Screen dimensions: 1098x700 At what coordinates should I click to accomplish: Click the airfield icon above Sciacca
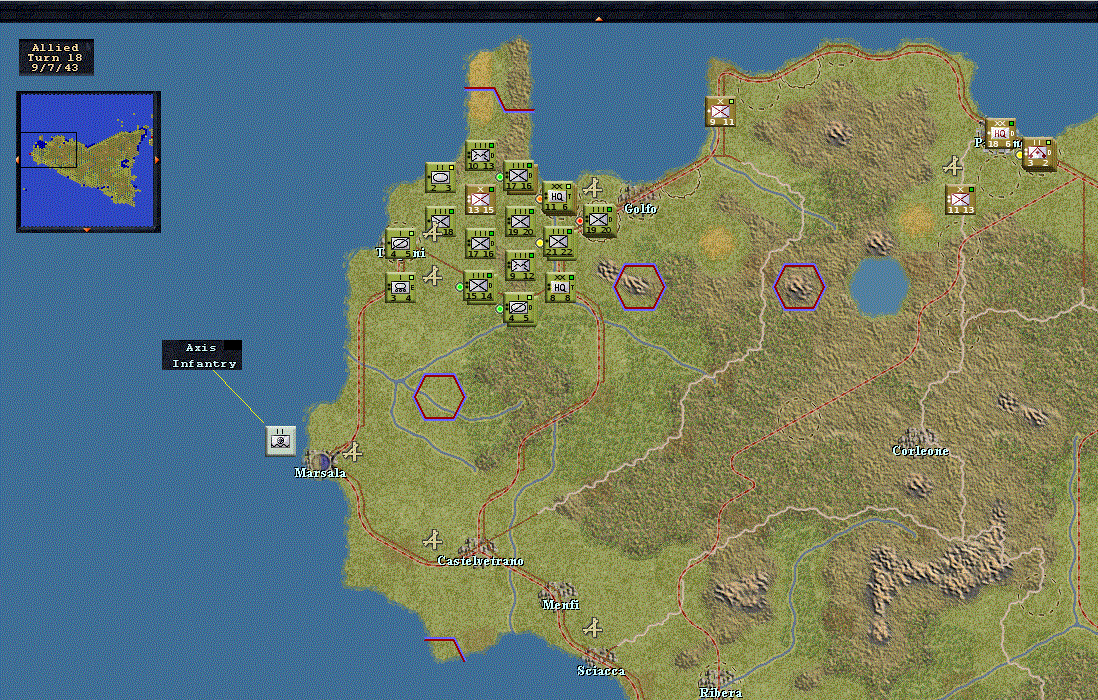coord(593,627)
